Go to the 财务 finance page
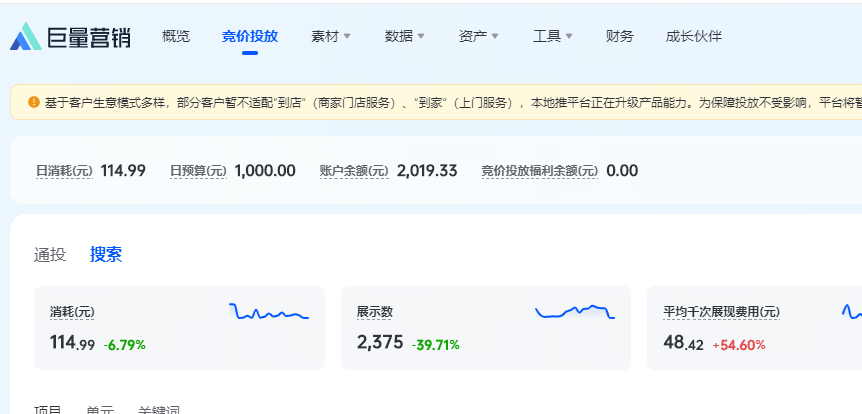This screenshot has height=414, width=862. [x=620, y=36]
